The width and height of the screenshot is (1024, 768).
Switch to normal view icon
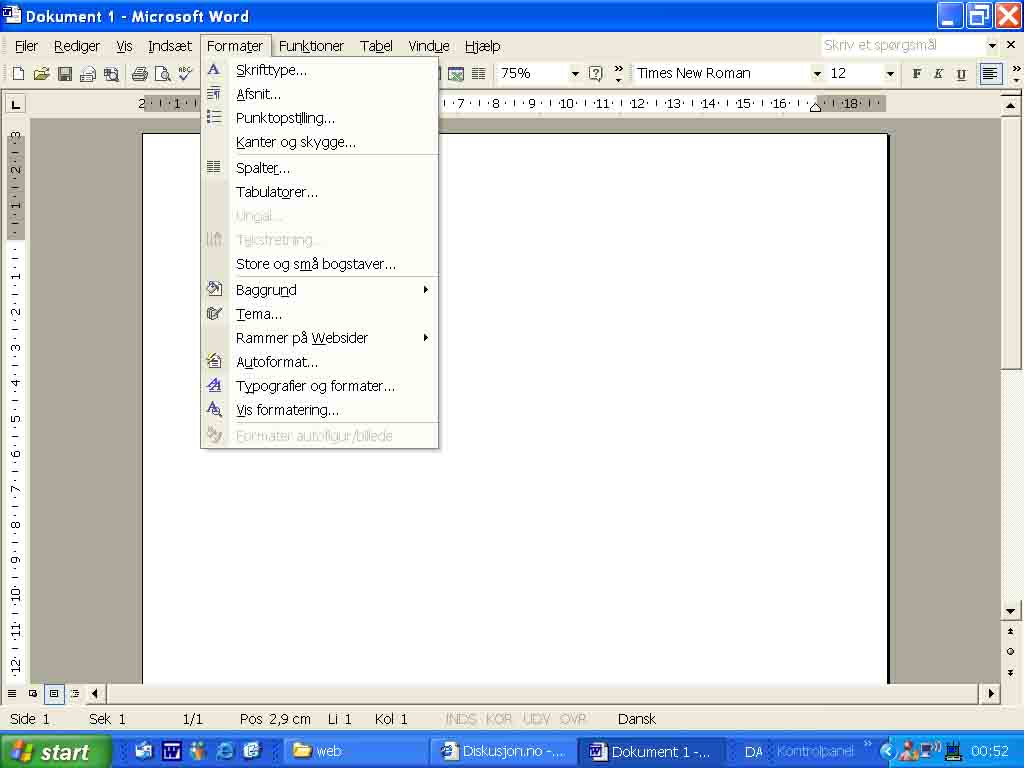(12, 694)
